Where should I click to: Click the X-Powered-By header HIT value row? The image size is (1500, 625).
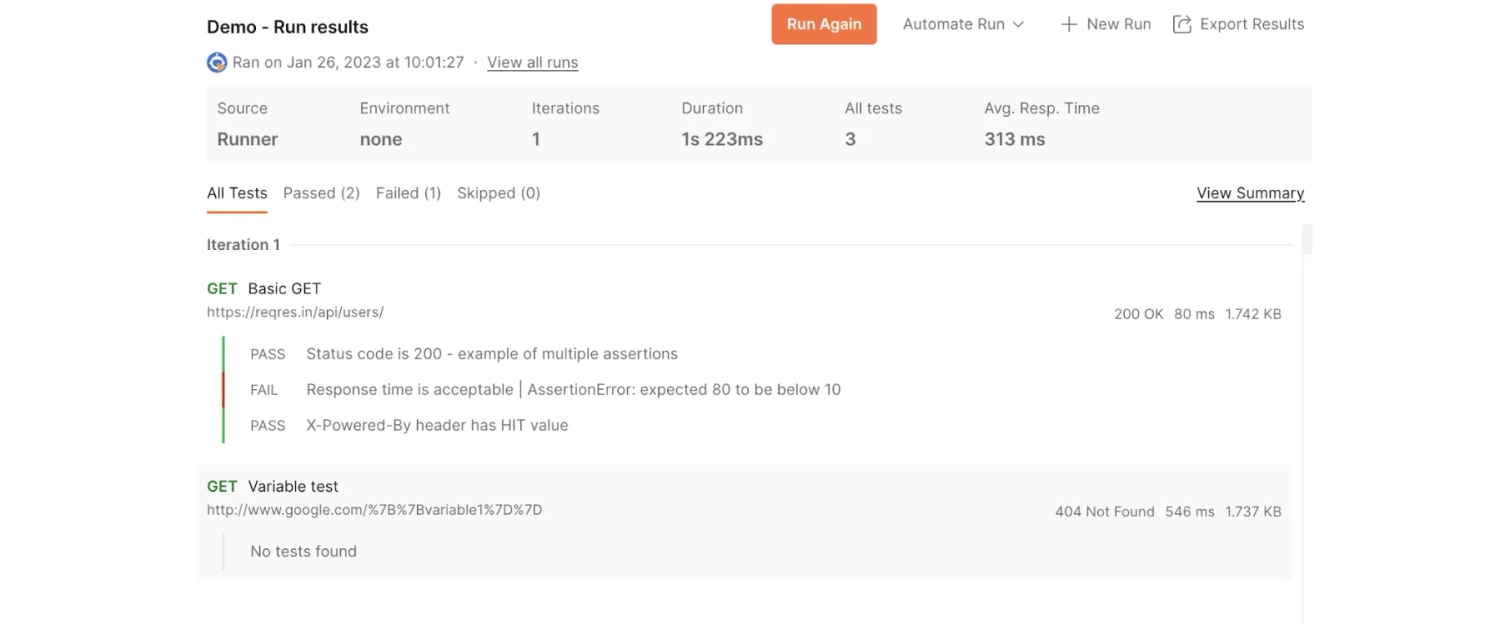pos(437,425)
